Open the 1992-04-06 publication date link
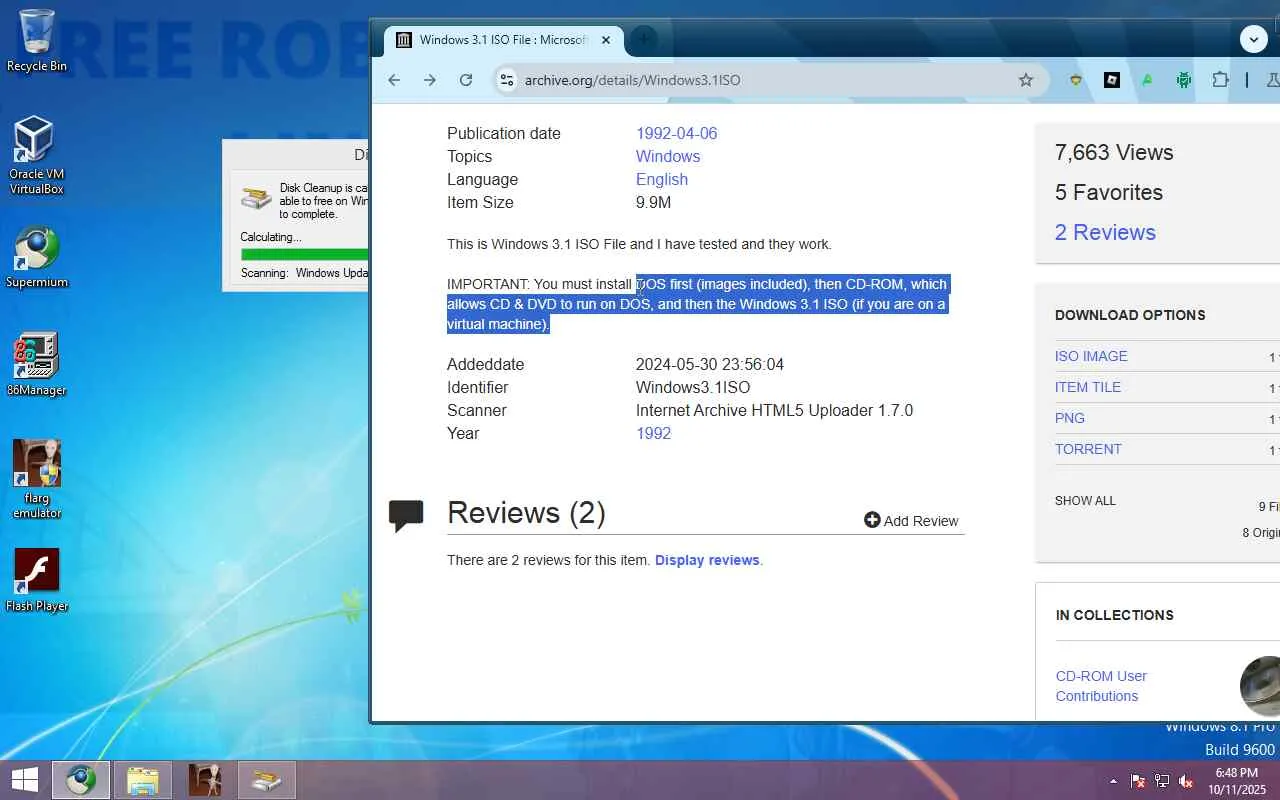1280x800 pixels. pyautogui.click(x=676, y=133)
